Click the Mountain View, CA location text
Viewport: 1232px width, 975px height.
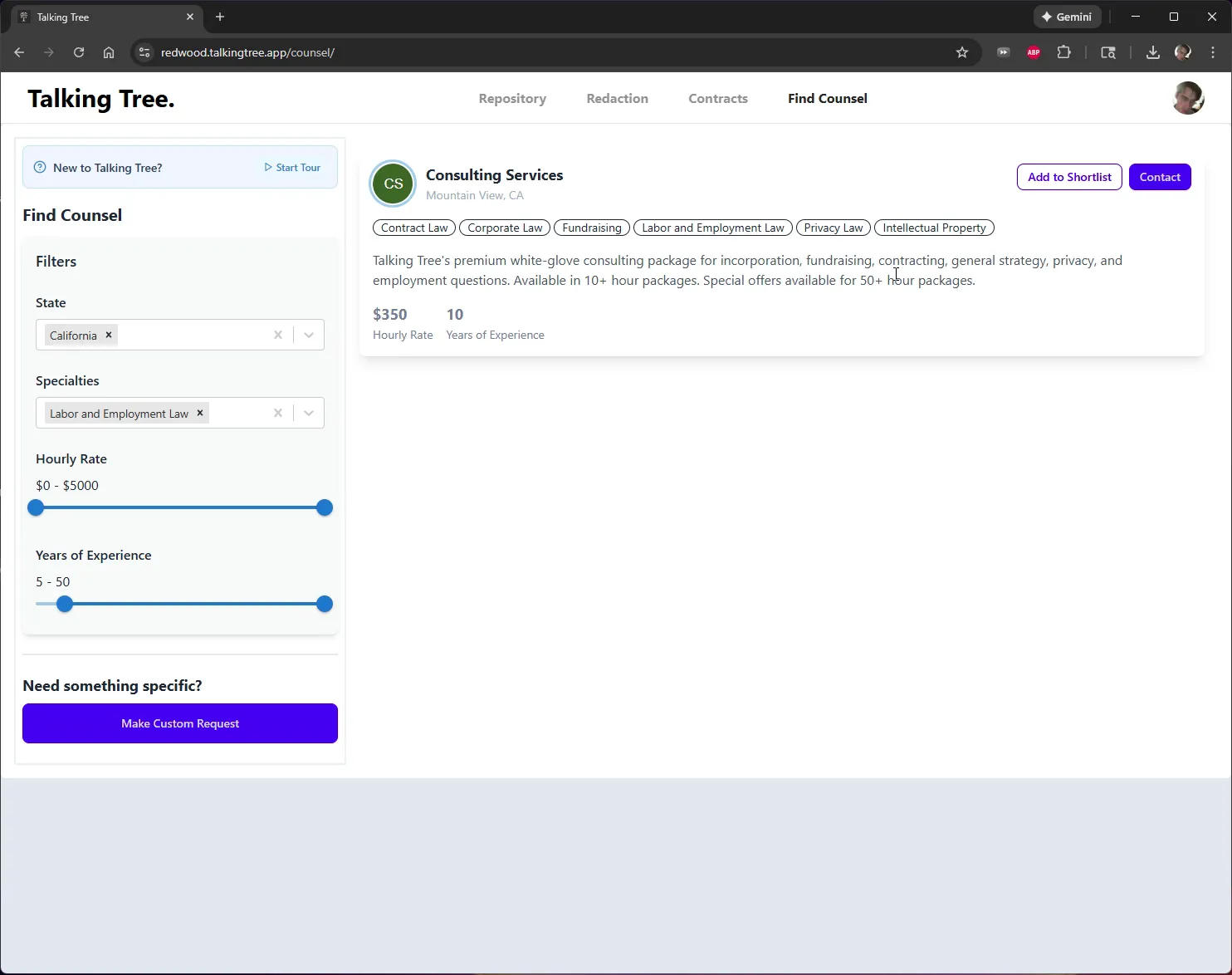pos(475,195)
